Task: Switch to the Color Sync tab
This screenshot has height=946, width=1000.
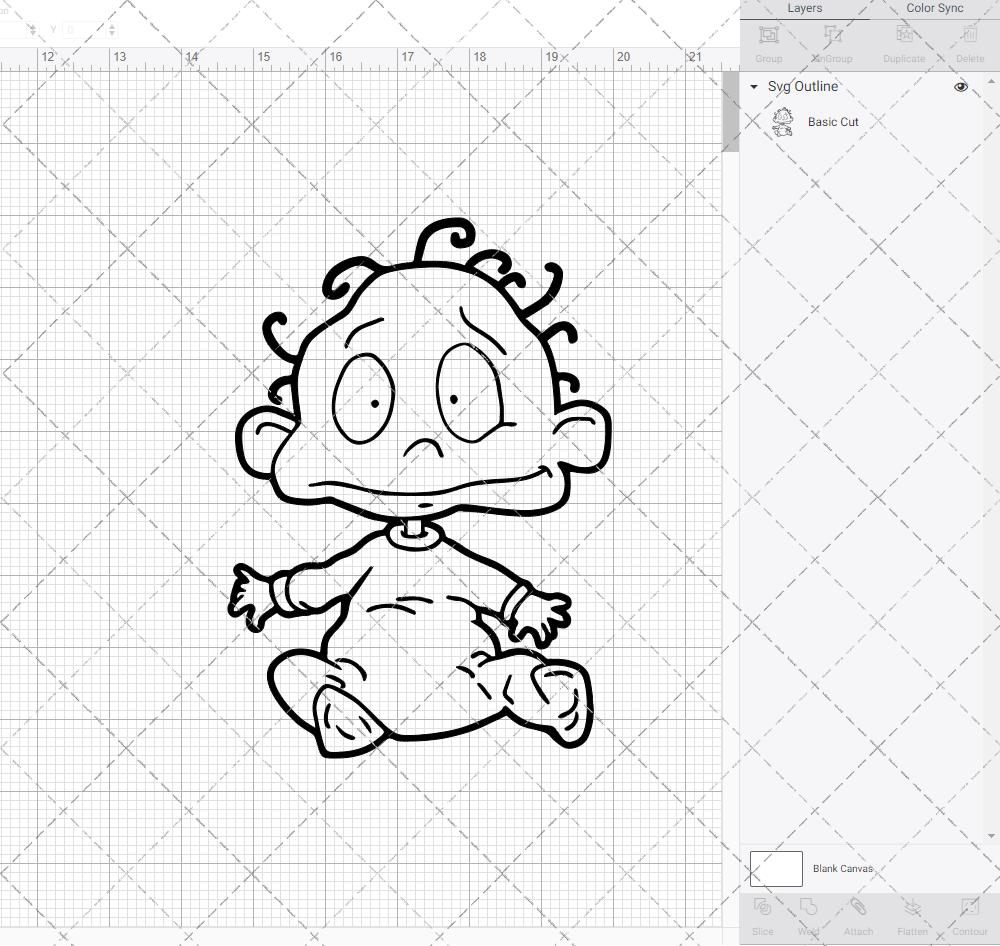Action: pos(934,8)
